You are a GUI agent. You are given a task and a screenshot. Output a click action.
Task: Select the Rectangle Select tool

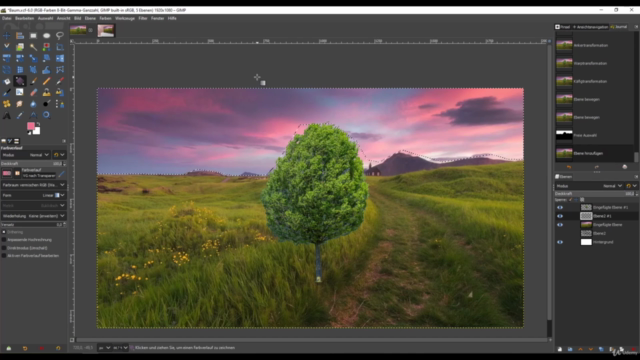point(33,36)
